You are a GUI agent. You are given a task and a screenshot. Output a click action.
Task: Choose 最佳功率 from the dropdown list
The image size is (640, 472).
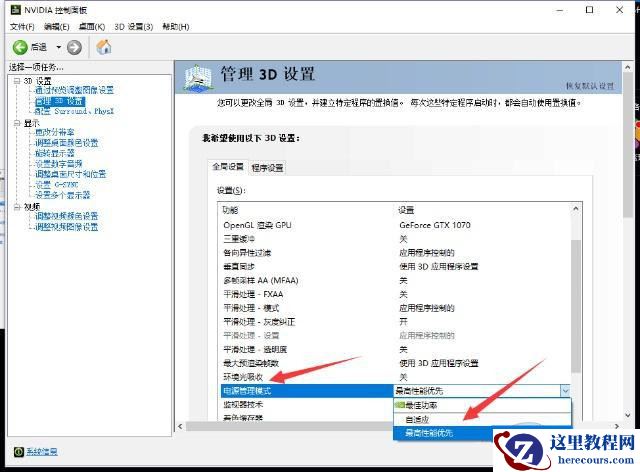(482, 405)
